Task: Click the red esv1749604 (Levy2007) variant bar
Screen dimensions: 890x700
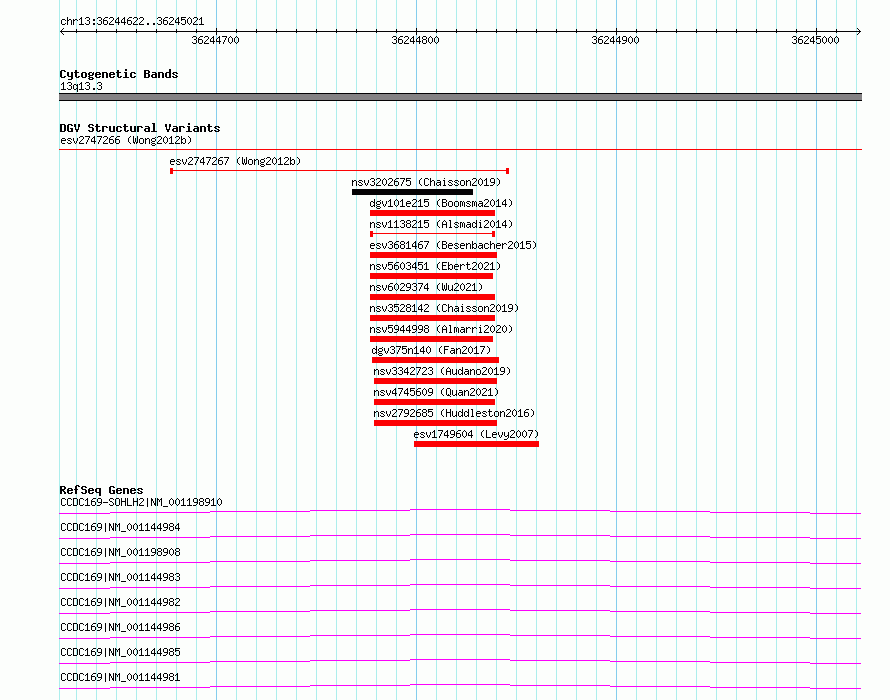Action: pos(476,444)
